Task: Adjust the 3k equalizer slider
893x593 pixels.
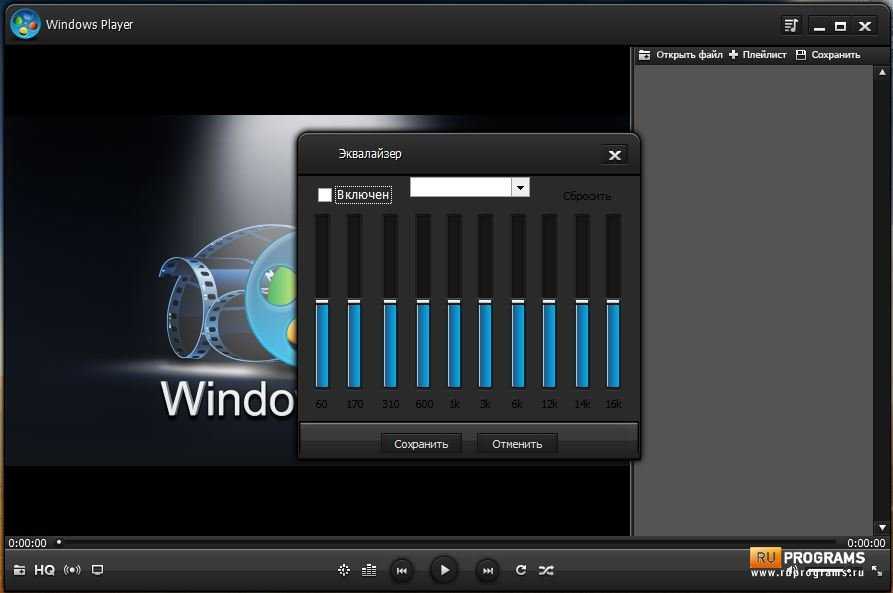Action: pyautogui.click(x=485, y=301)
